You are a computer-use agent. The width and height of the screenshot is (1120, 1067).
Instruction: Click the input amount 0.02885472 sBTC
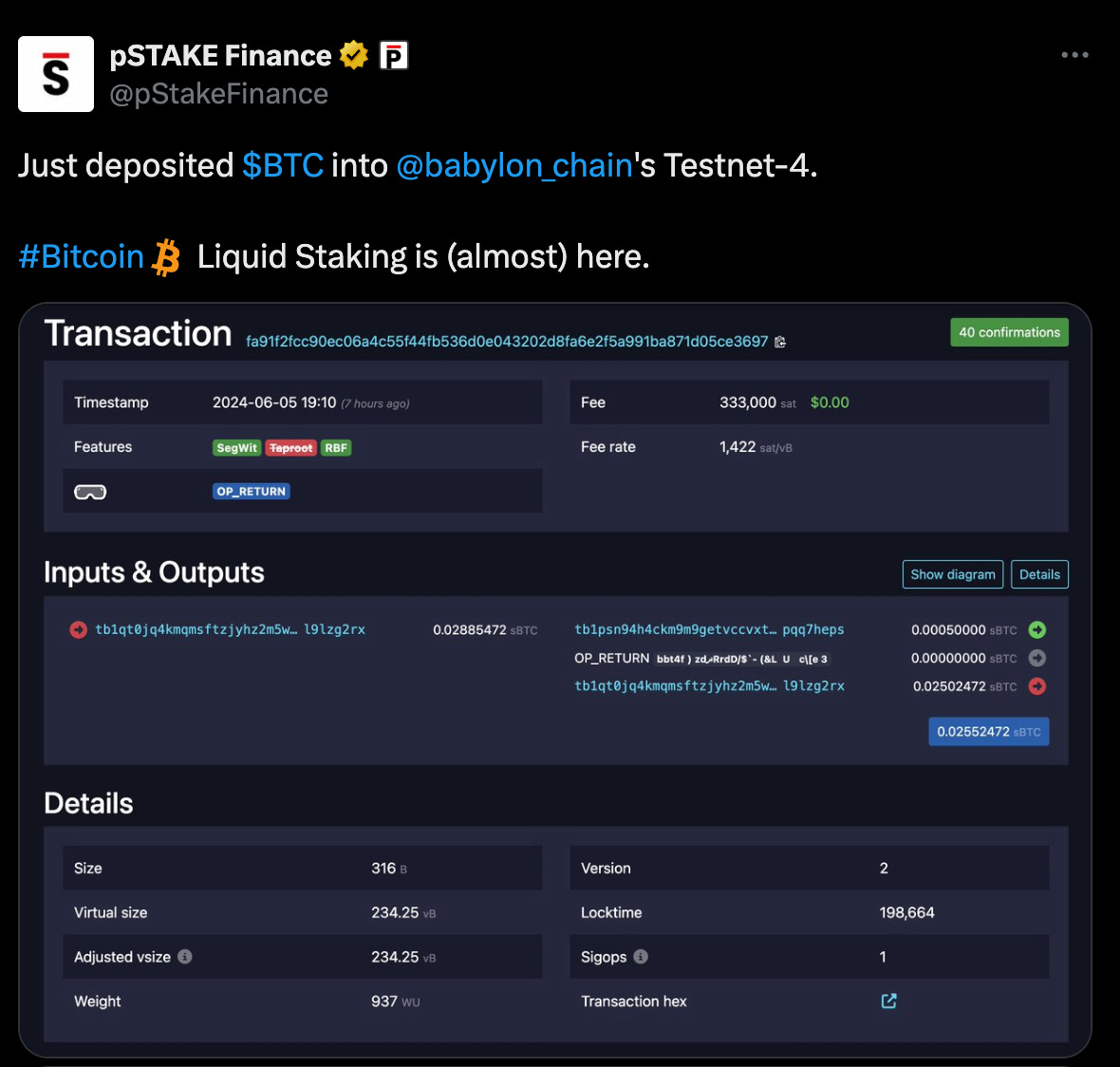485,630
